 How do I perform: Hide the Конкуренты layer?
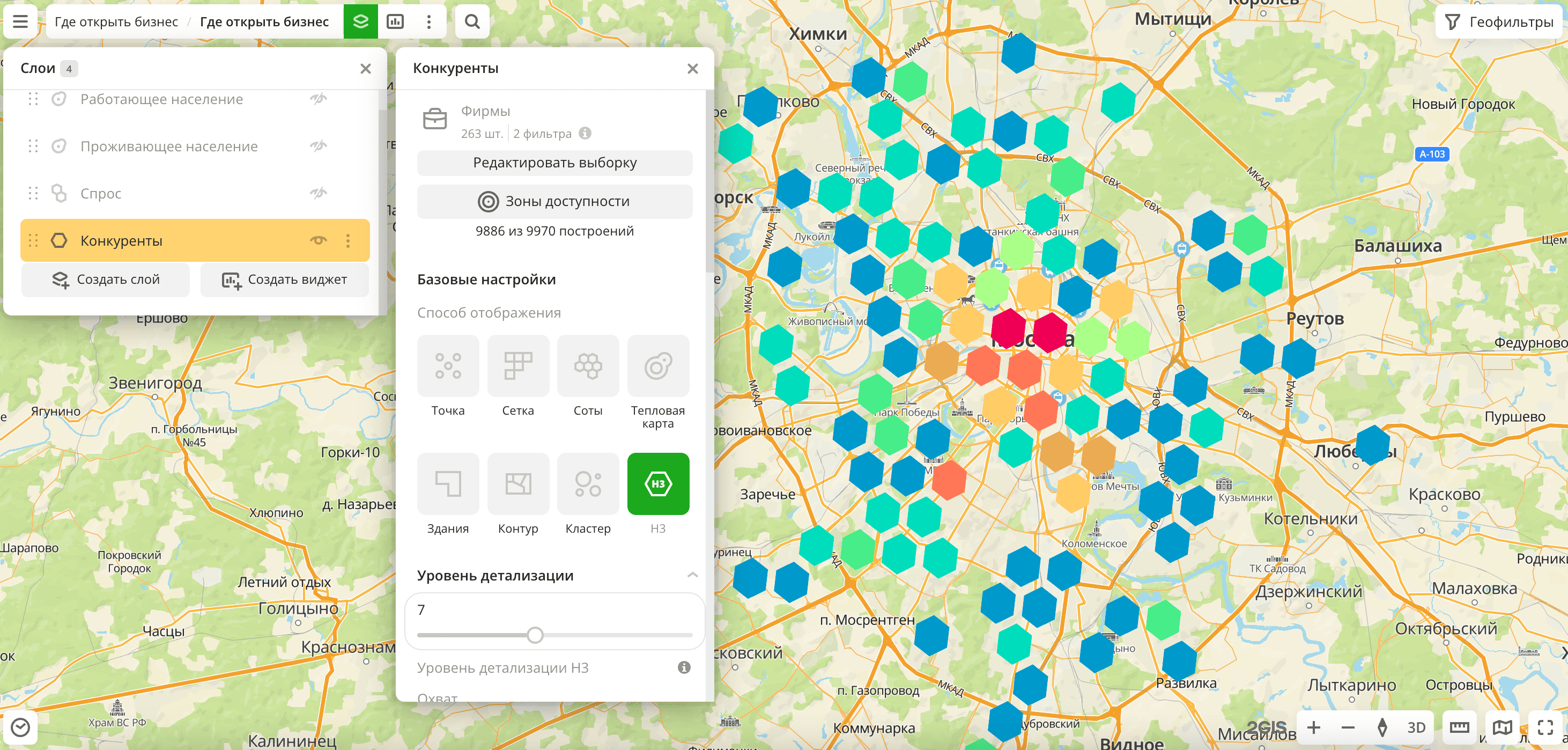point(319,240)
